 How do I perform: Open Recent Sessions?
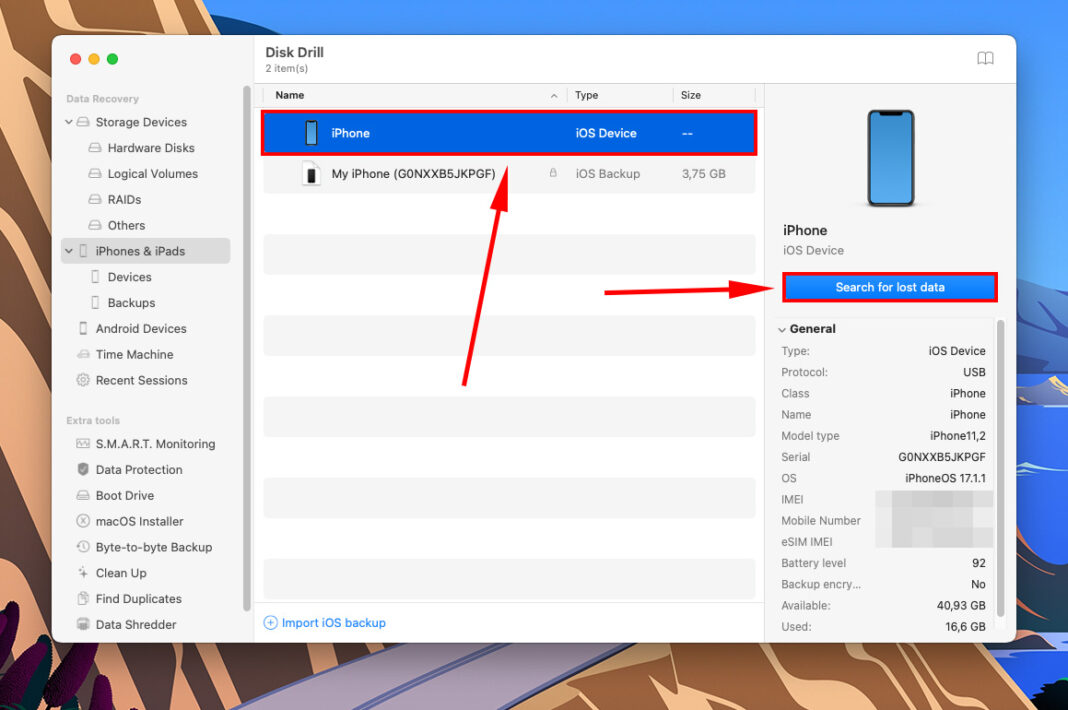[x=142, y=380]
